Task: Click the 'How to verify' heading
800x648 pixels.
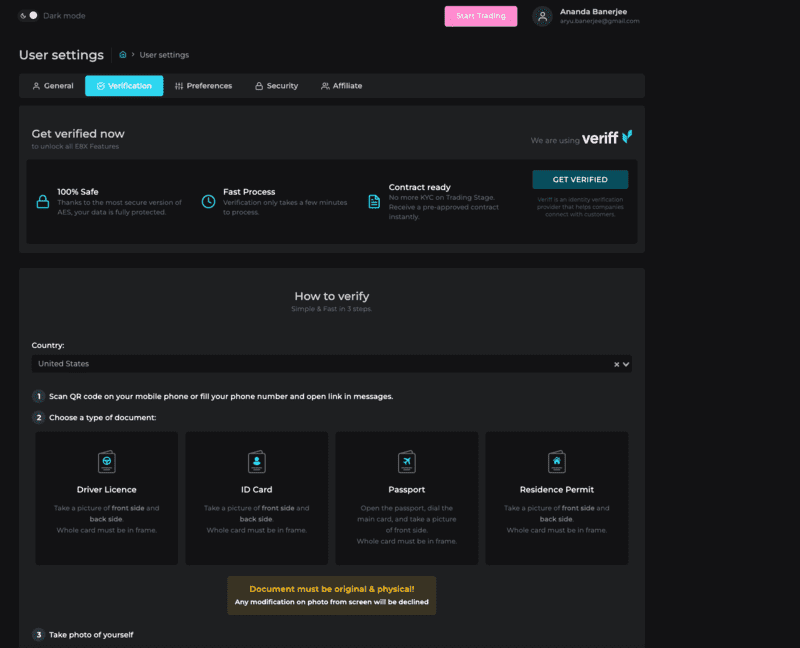Action: coord(332,296)
